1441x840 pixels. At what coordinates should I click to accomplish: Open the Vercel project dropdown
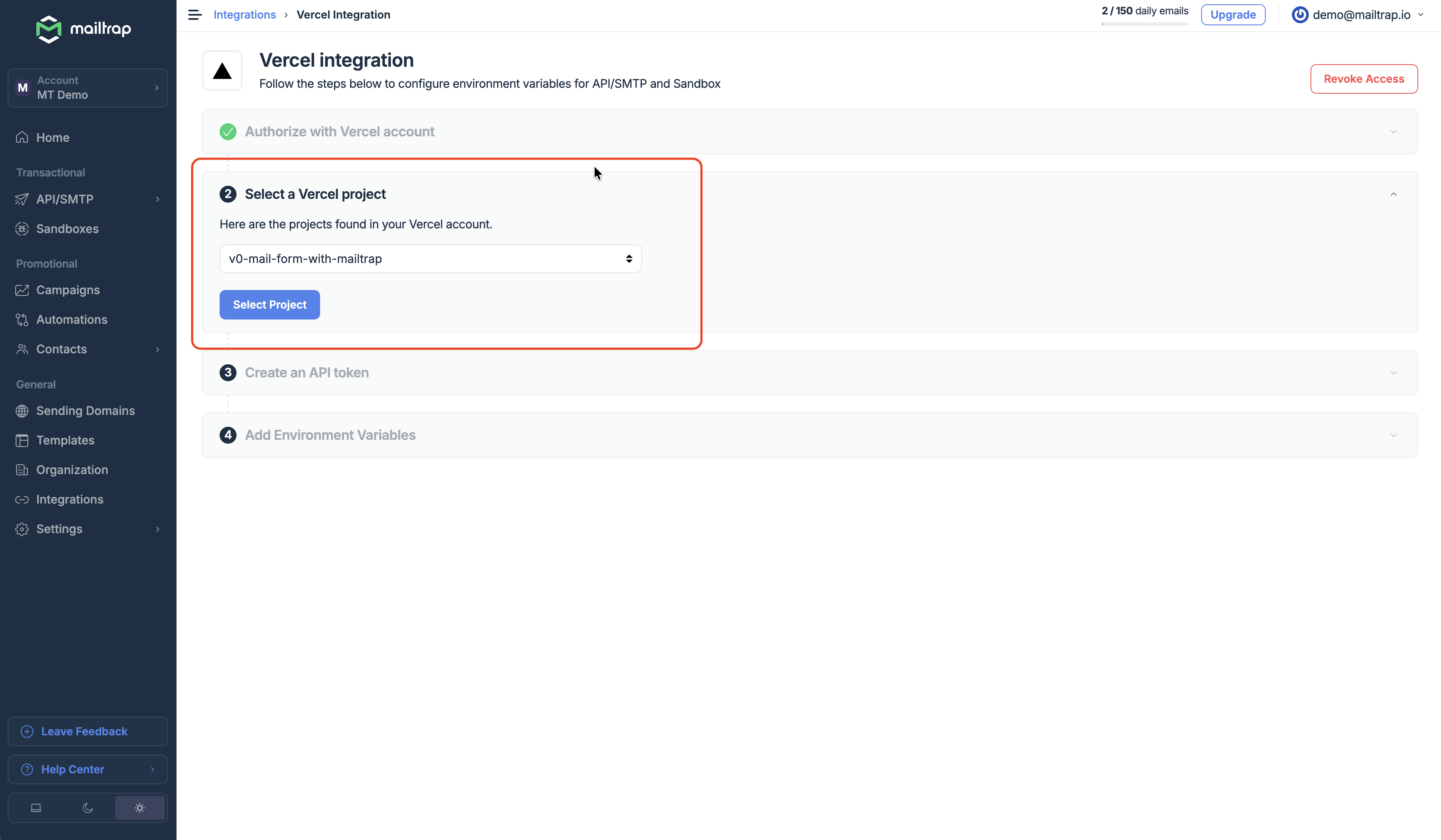(x=430, y=259)
